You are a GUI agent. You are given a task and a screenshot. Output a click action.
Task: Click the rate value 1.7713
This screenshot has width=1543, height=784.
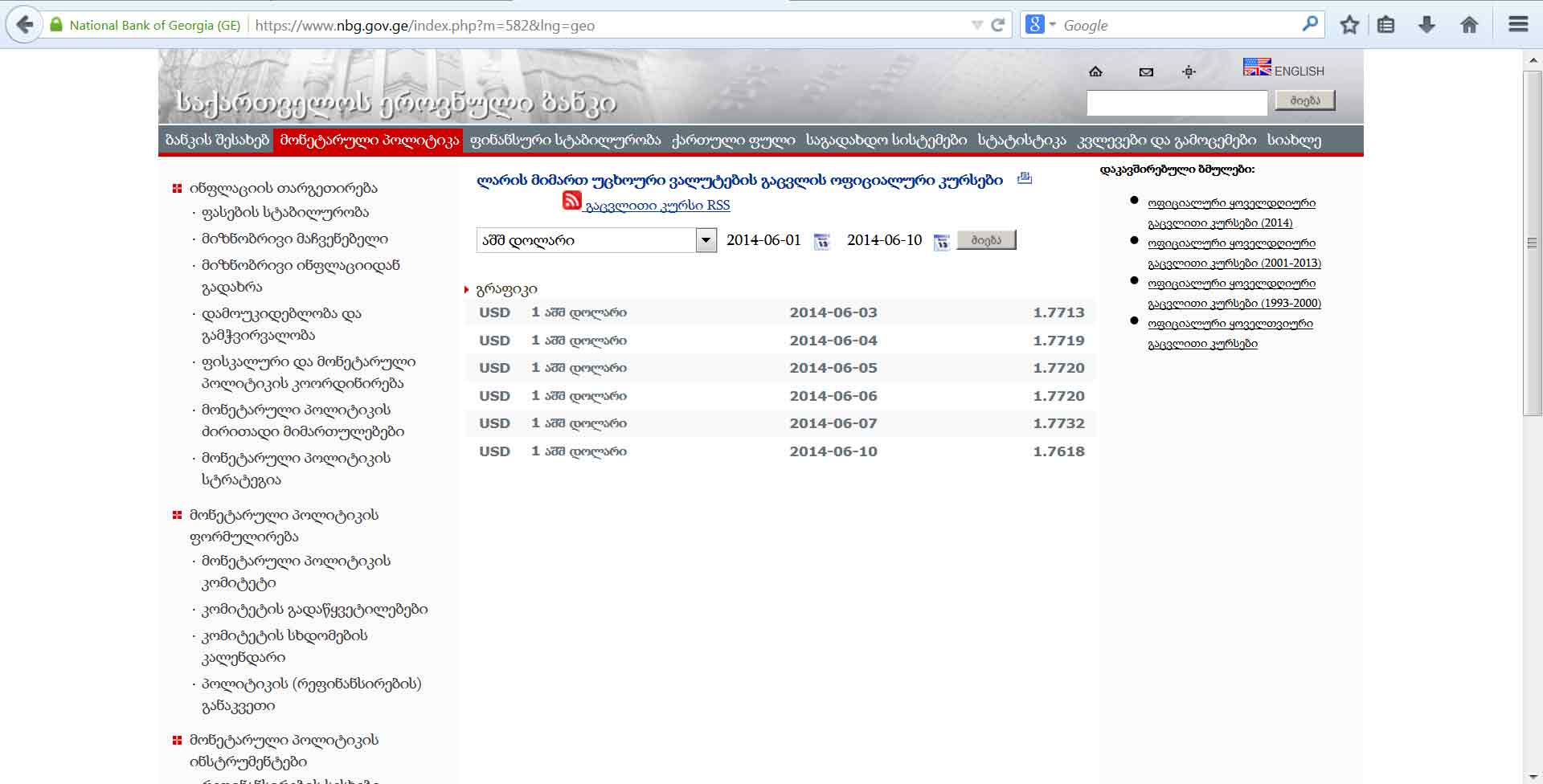(1058, 312)
